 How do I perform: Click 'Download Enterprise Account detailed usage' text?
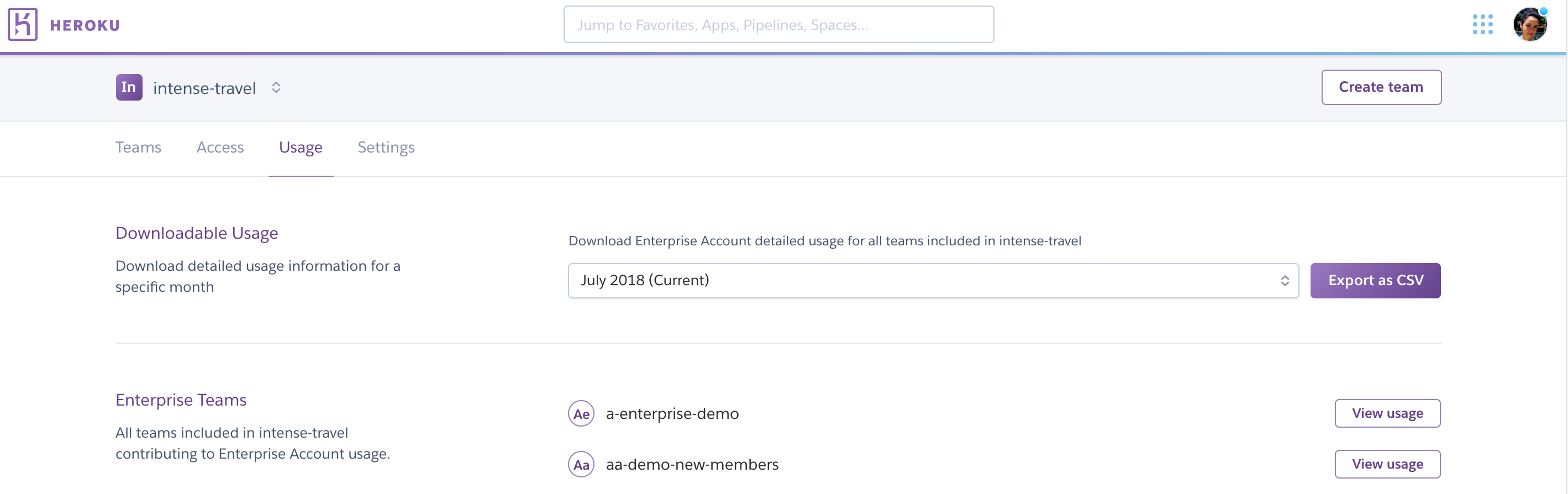coord(825,241)
